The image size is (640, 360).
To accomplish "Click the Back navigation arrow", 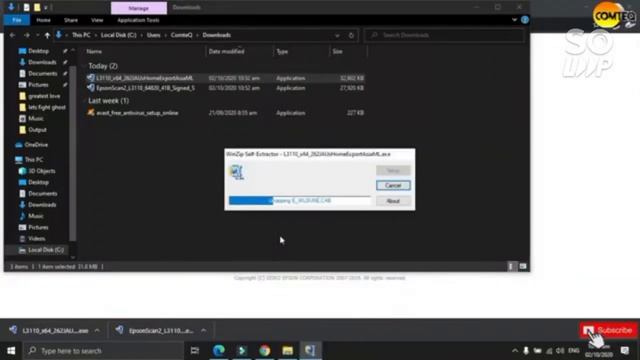I will click(x=12, y=36).
